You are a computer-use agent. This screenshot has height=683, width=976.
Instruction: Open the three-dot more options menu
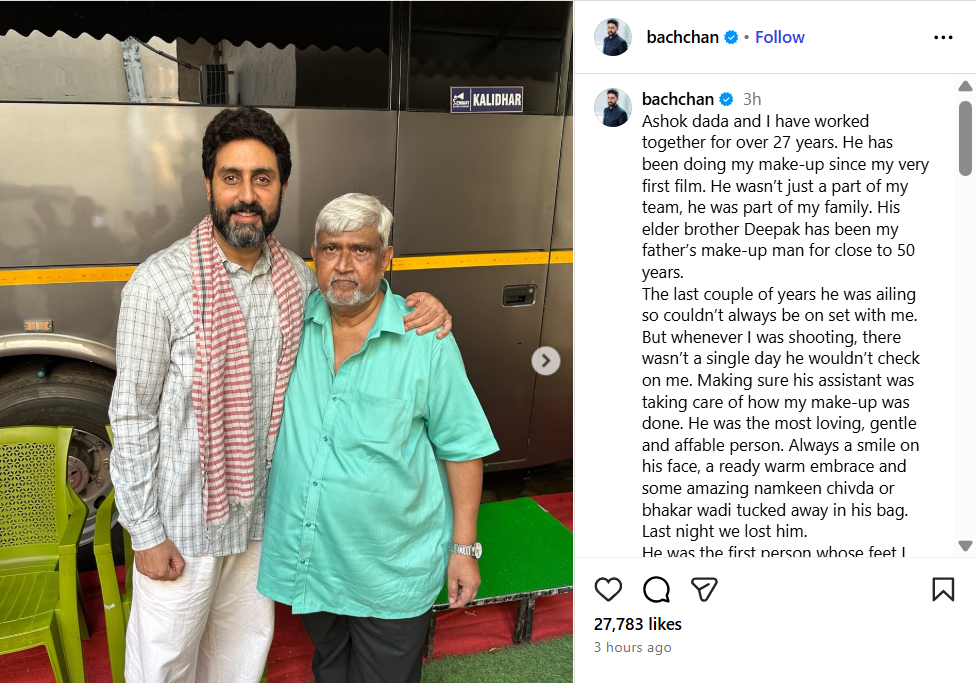click(943, 37)
